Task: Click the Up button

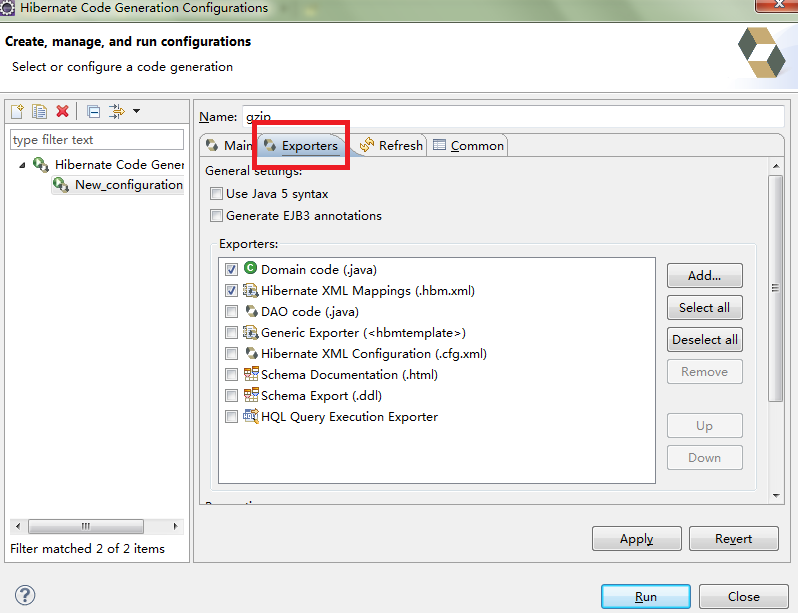Action: pos(704,426)
